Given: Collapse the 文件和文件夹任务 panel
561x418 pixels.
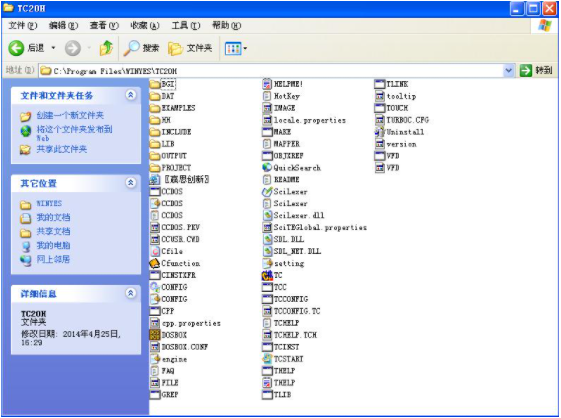Looking at the screenshot, I should tap(131, 95).
